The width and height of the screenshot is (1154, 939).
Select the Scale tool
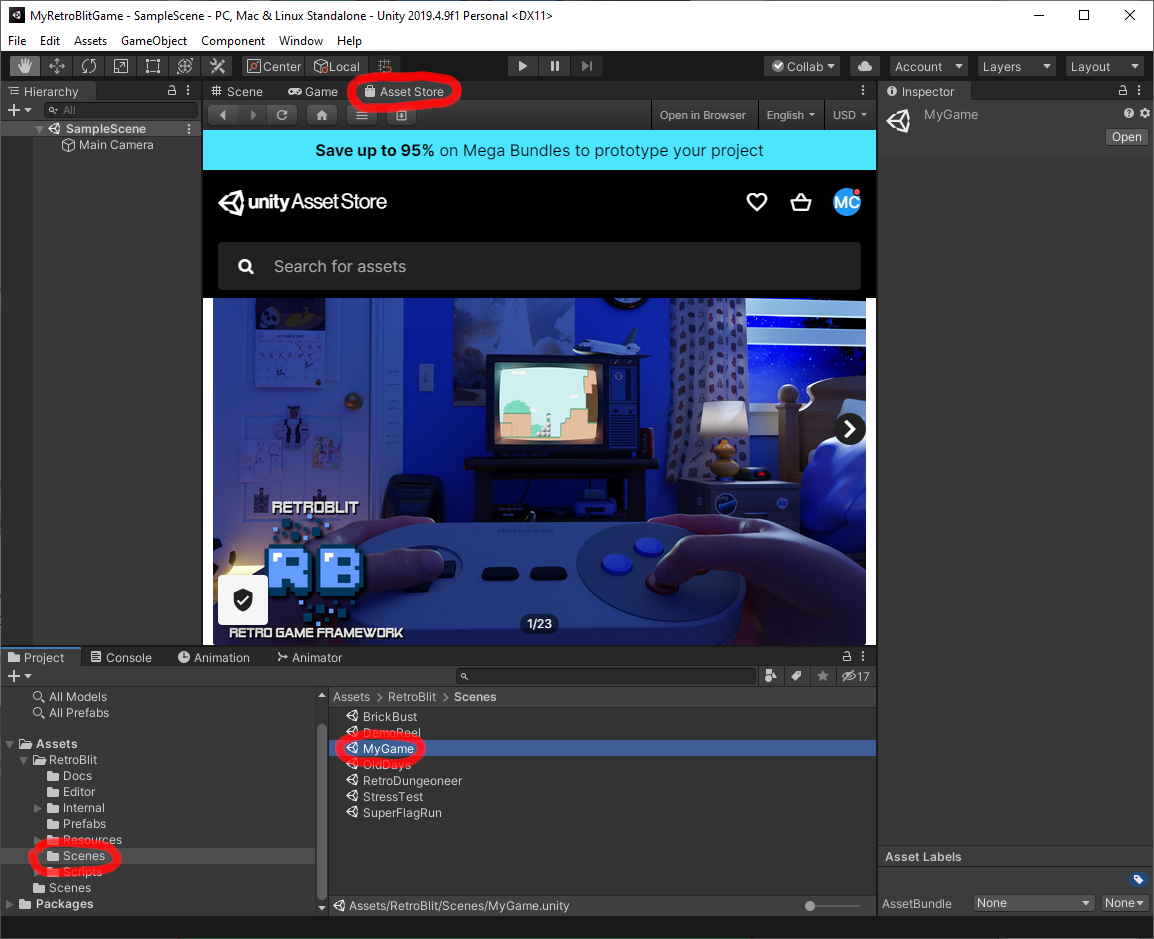[121, 66]
